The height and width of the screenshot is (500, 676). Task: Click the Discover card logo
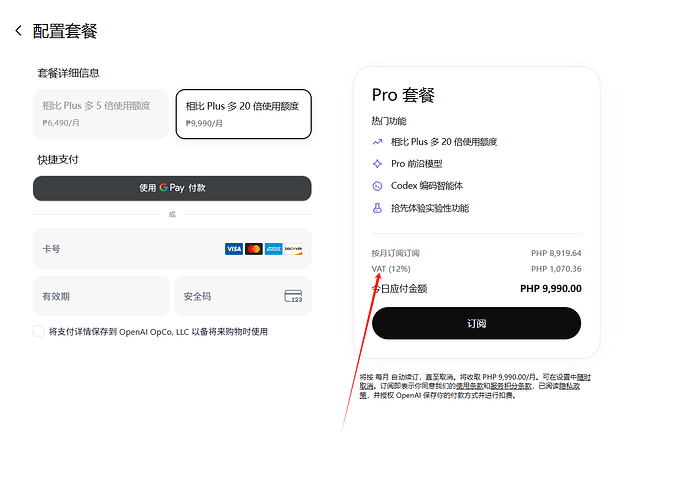(x=294, y=249)
